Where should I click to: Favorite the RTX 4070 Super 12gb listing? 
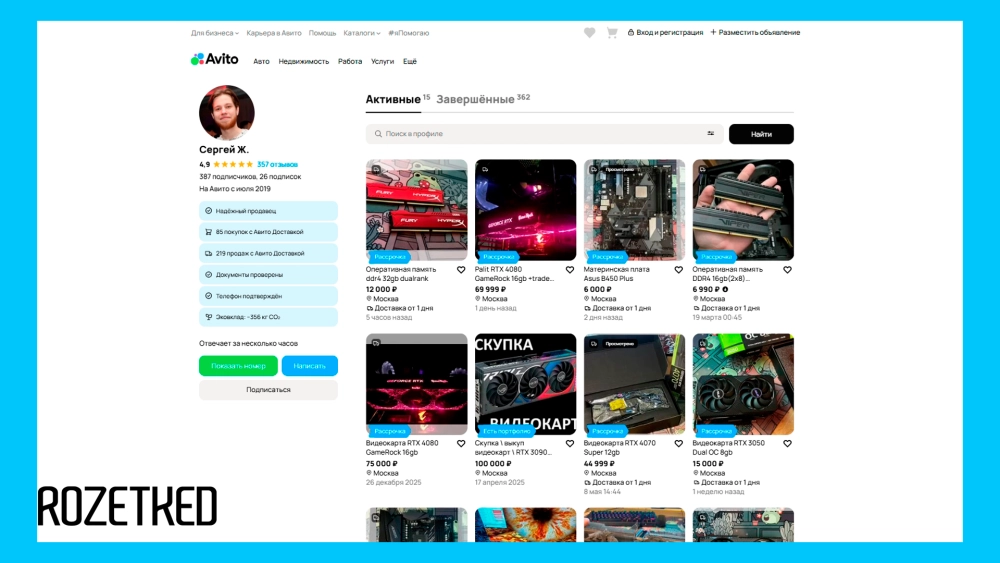click(x=679, y=444)
